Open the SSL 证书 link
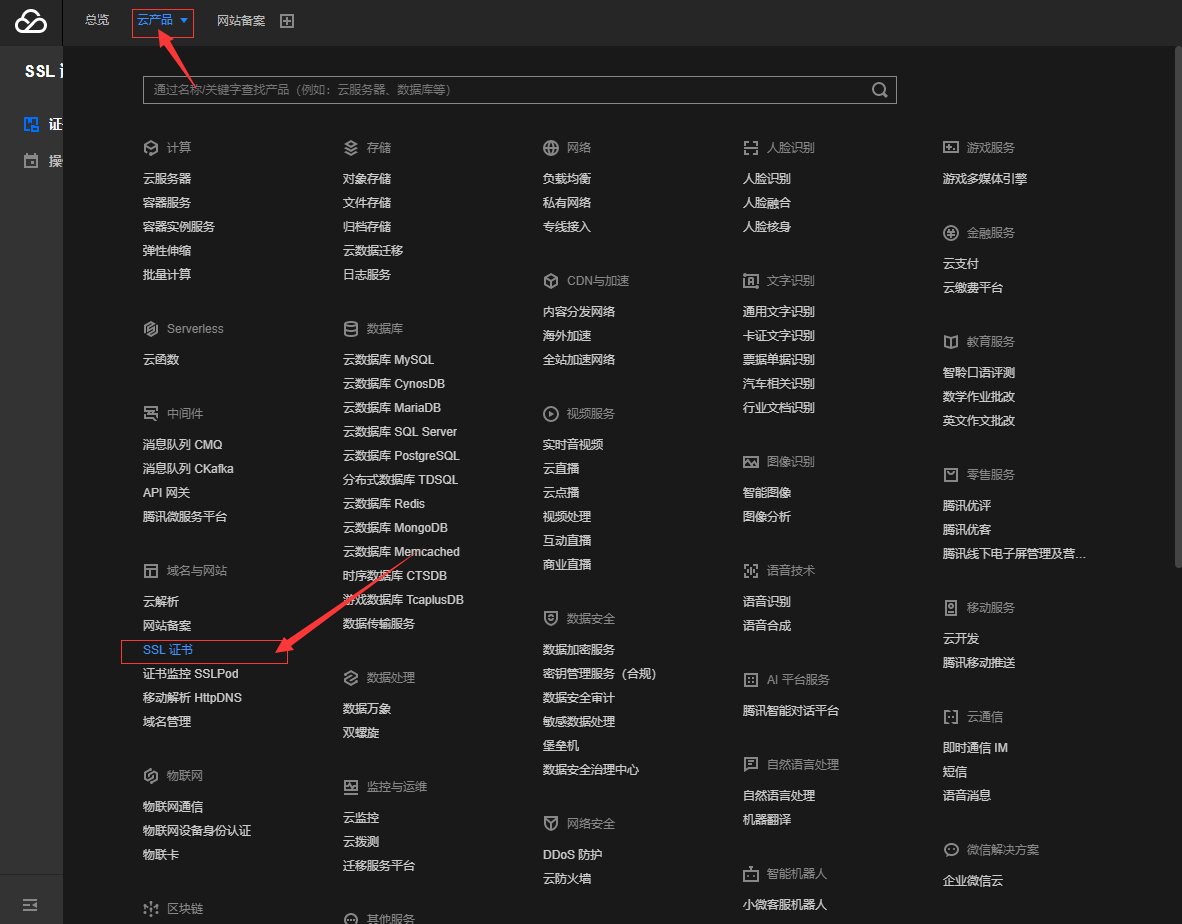The width and height of the screenshot is (1182, 924). point(168,650)
